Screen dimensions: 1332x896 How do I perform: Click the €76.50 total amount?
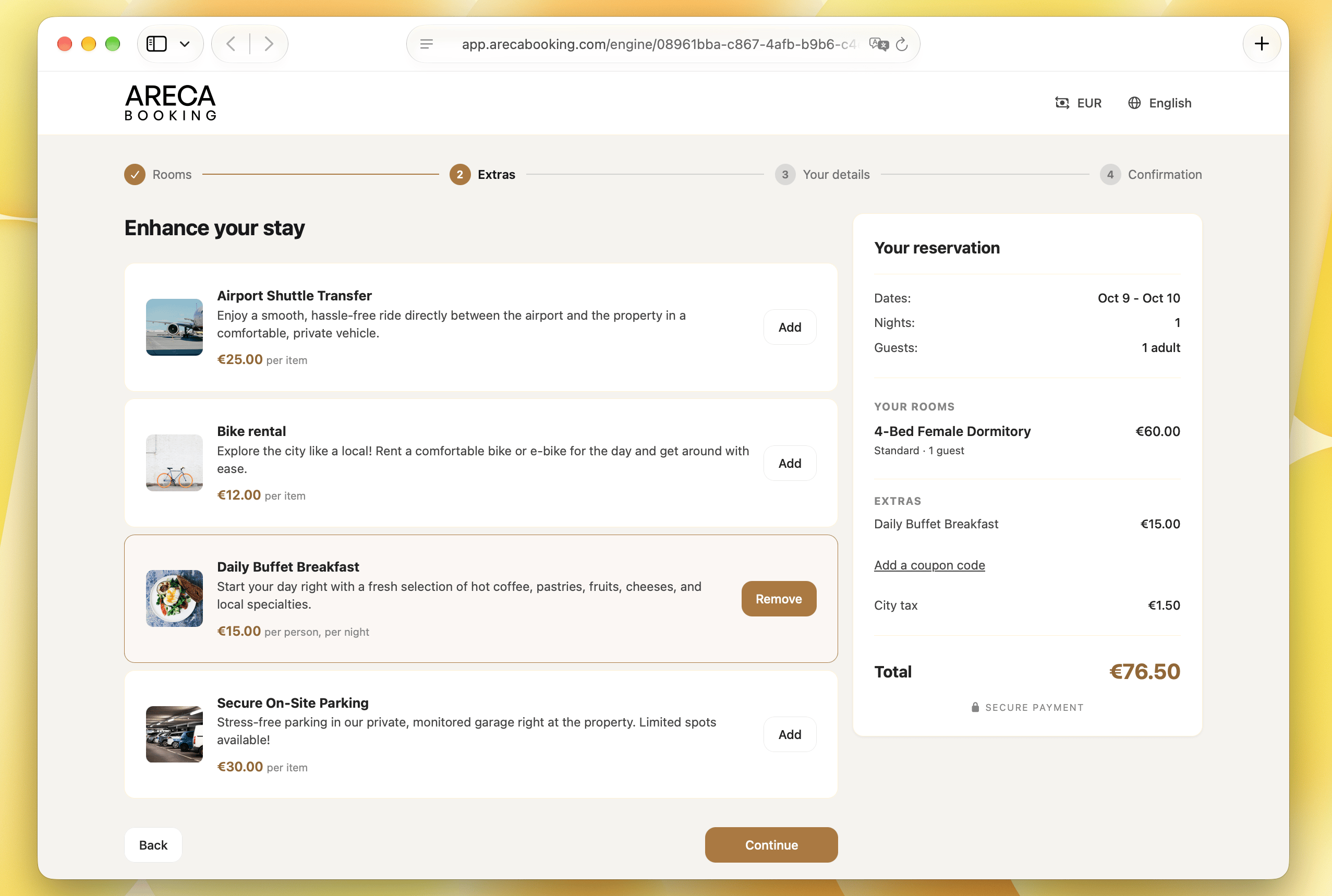pos(1145,672)
